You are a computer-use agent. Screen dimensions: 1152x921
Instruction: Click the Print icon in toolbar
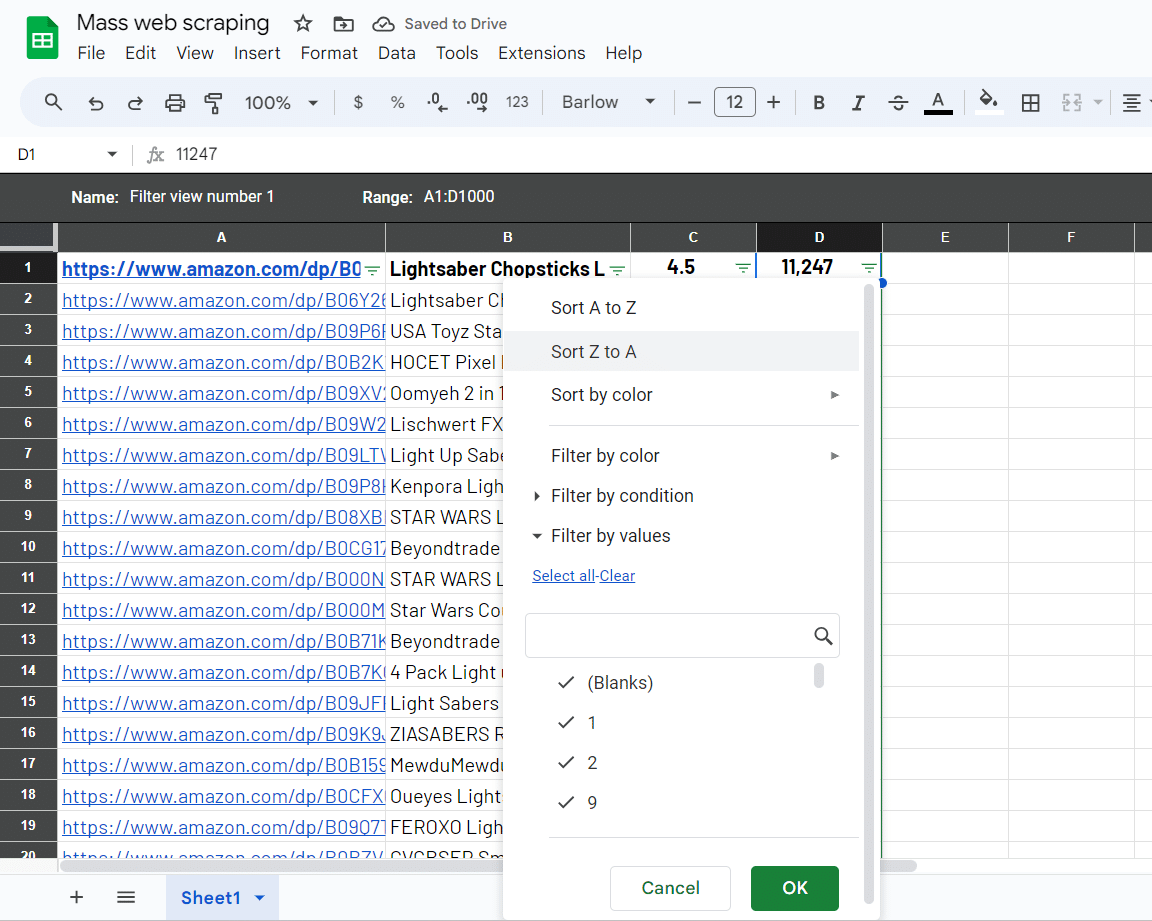point(175,102)
